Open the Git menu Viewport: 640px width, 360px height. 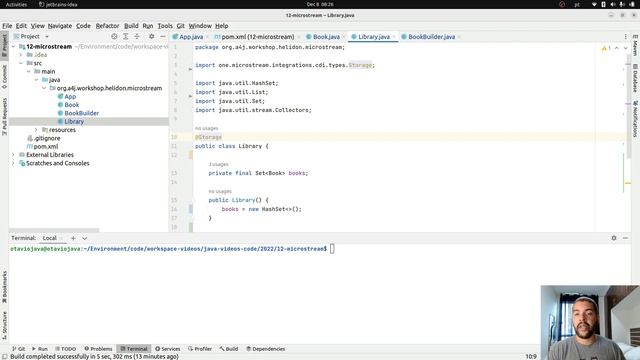(180, 26)
